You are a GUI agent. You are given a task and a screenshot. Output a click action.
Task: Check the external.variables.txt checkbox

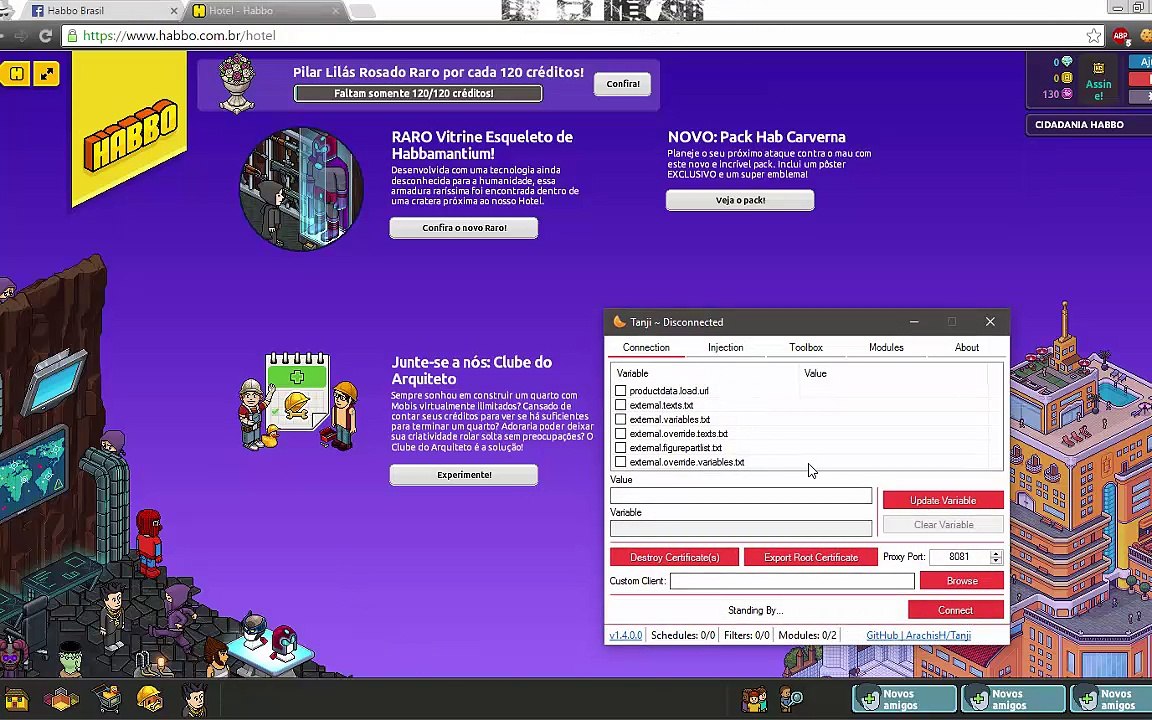[621, 420]
